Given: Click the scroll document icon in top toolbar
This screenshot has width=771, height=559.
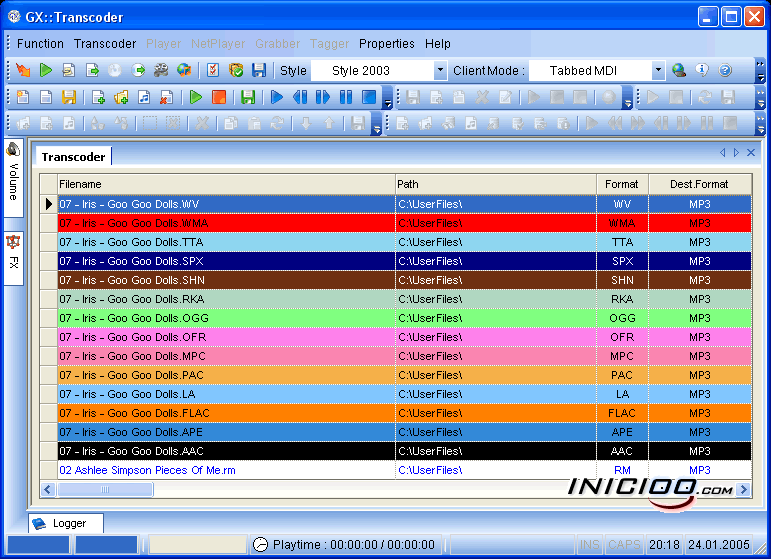Looking at the screenshot, I should click(x=69, y=70).
